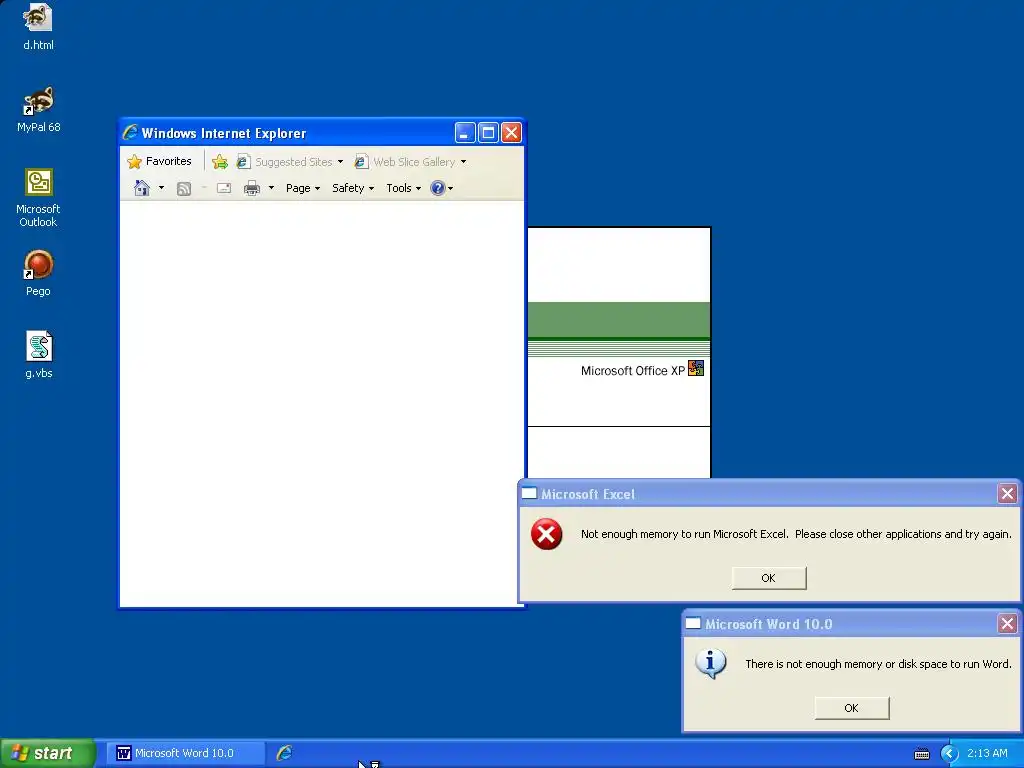Open the Tools menu
Image resolution: width=1024 pixels, height=768 pixels.
pos(403,188)
